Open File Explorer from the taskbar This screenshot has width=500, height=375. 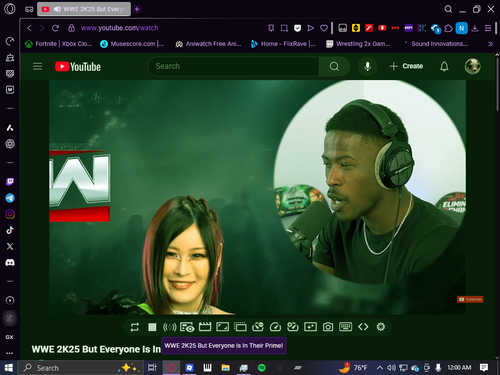(x=226, y=368)
